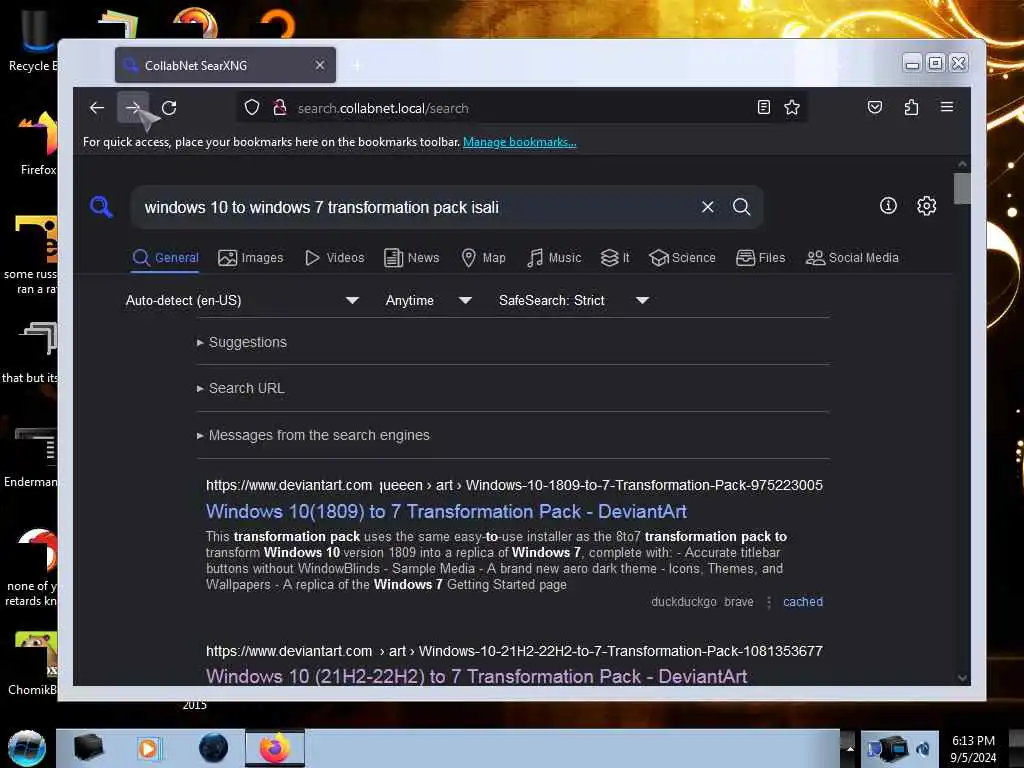
Task: Open the SafeSearch: Strict dropdown
Action: [x=573, y=300]
